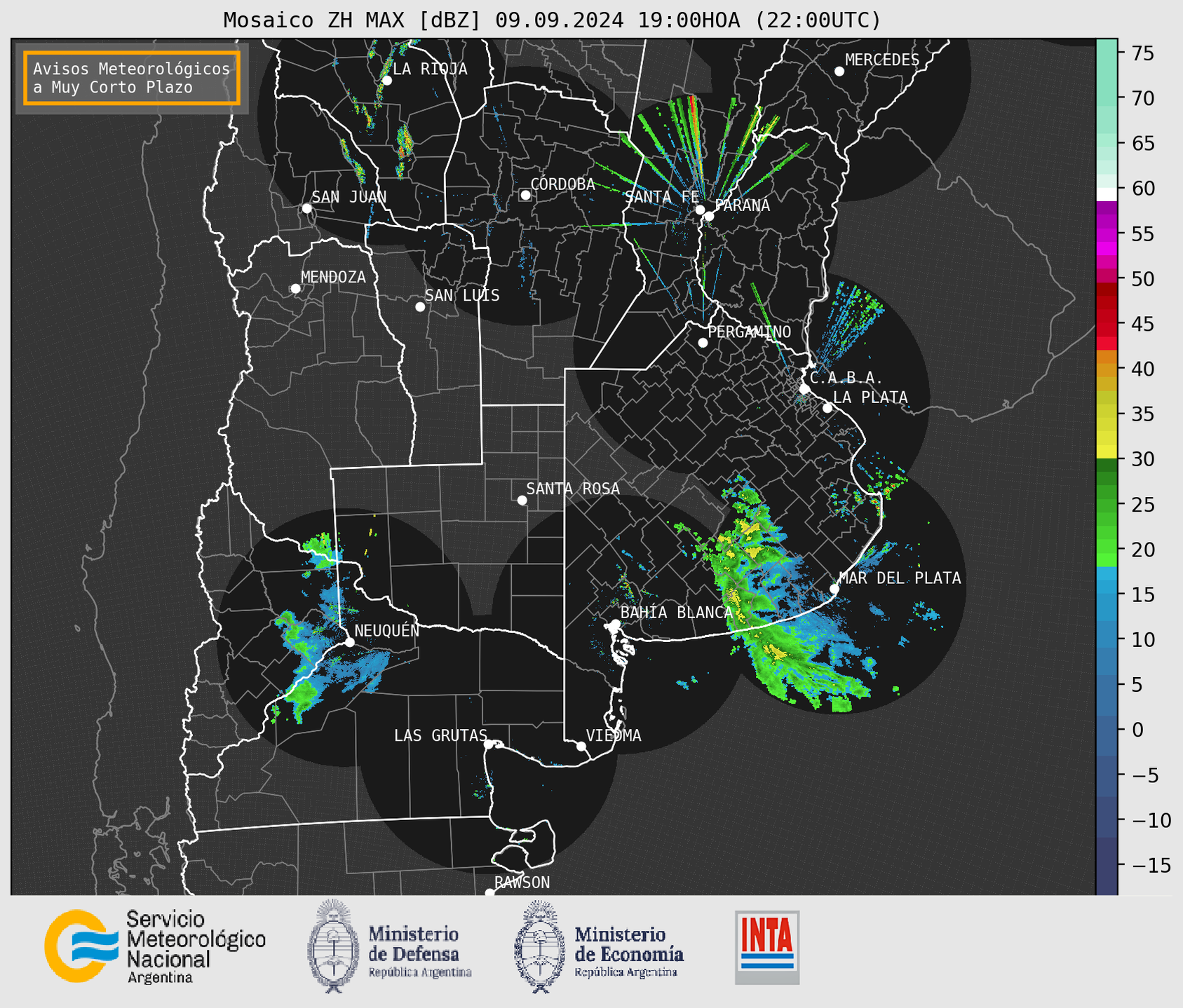Click the Mendoza city marker
Screen dimensions: 1183x1008
pyautogui.click(x=296, y=289)
